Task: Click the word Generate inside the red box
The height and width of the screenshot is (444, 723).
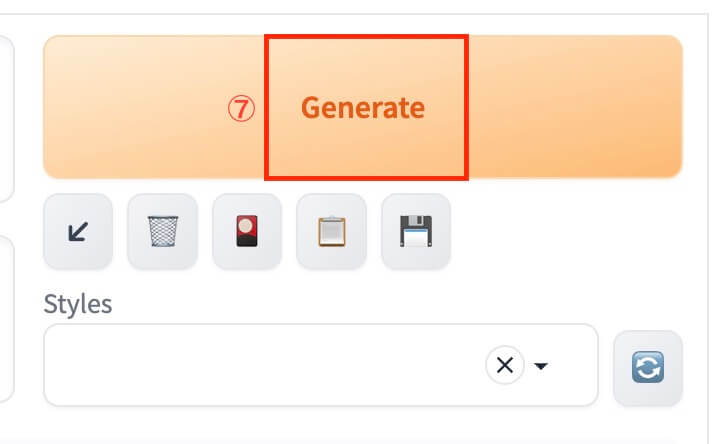Action: click(362, 108)
